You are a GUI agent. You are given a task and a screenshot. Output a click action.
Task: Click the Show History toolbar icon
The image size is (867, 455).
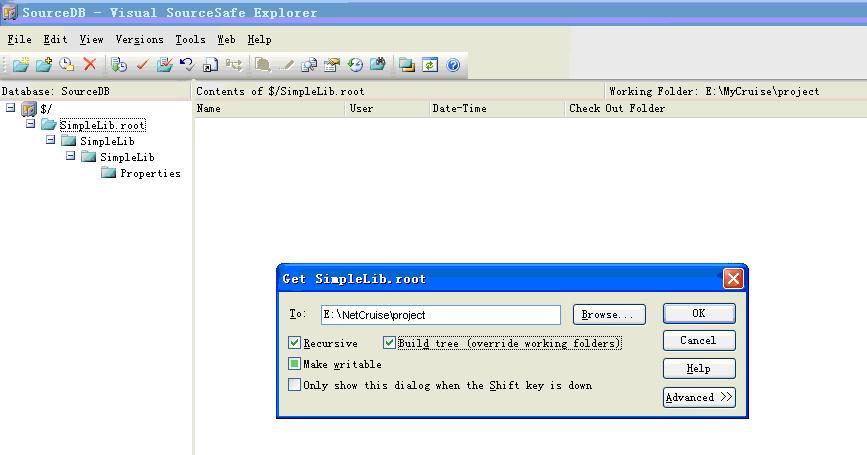click(354, 65)
